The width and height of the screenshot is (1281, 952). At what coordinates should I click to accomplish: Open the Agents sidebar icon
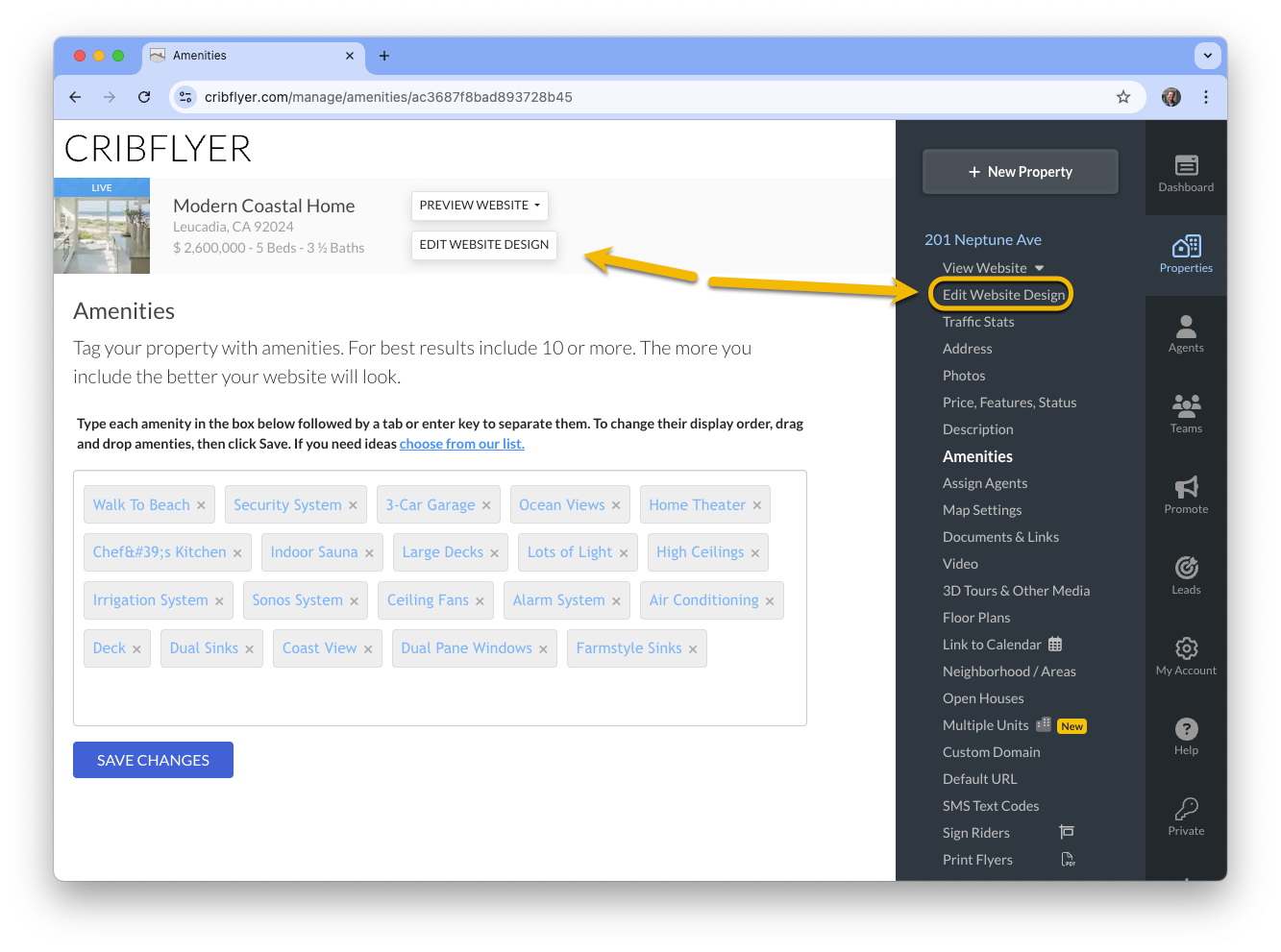pos(1186,327)
